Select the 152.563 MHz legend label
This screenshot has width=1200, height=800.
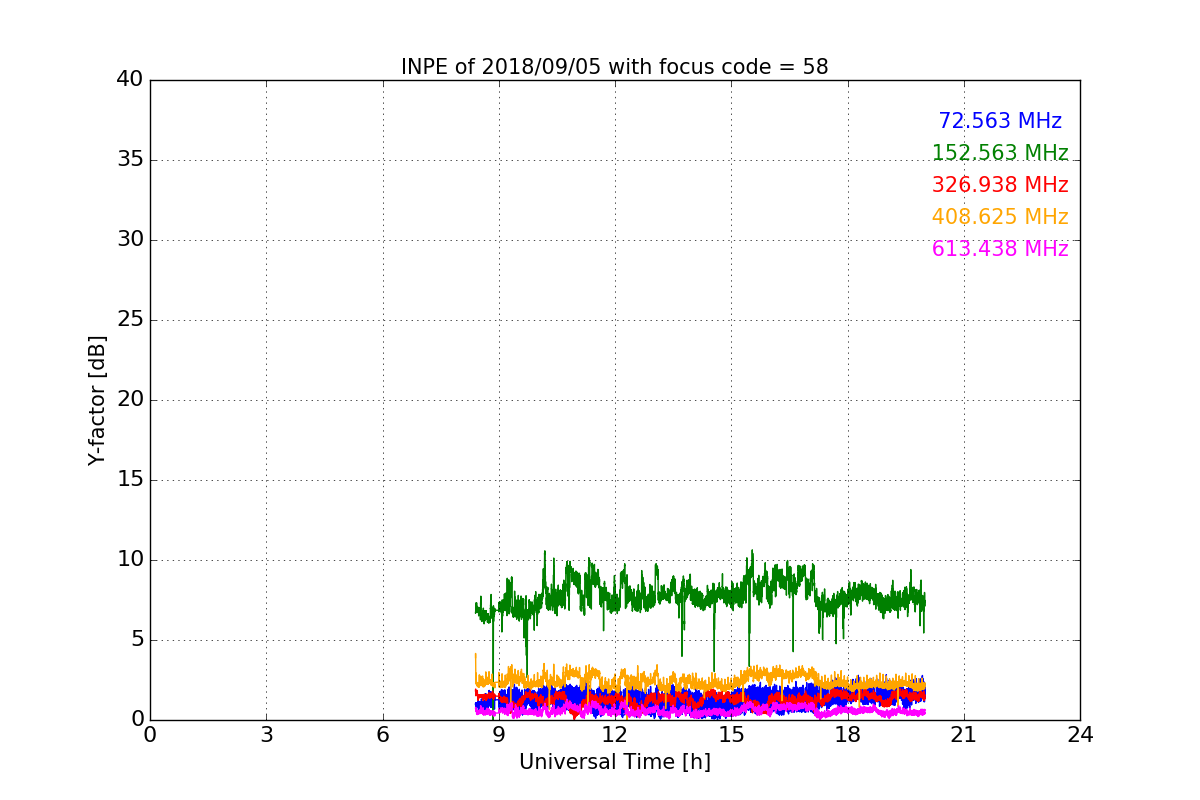pyautogui.click(x=1000, y=153)
